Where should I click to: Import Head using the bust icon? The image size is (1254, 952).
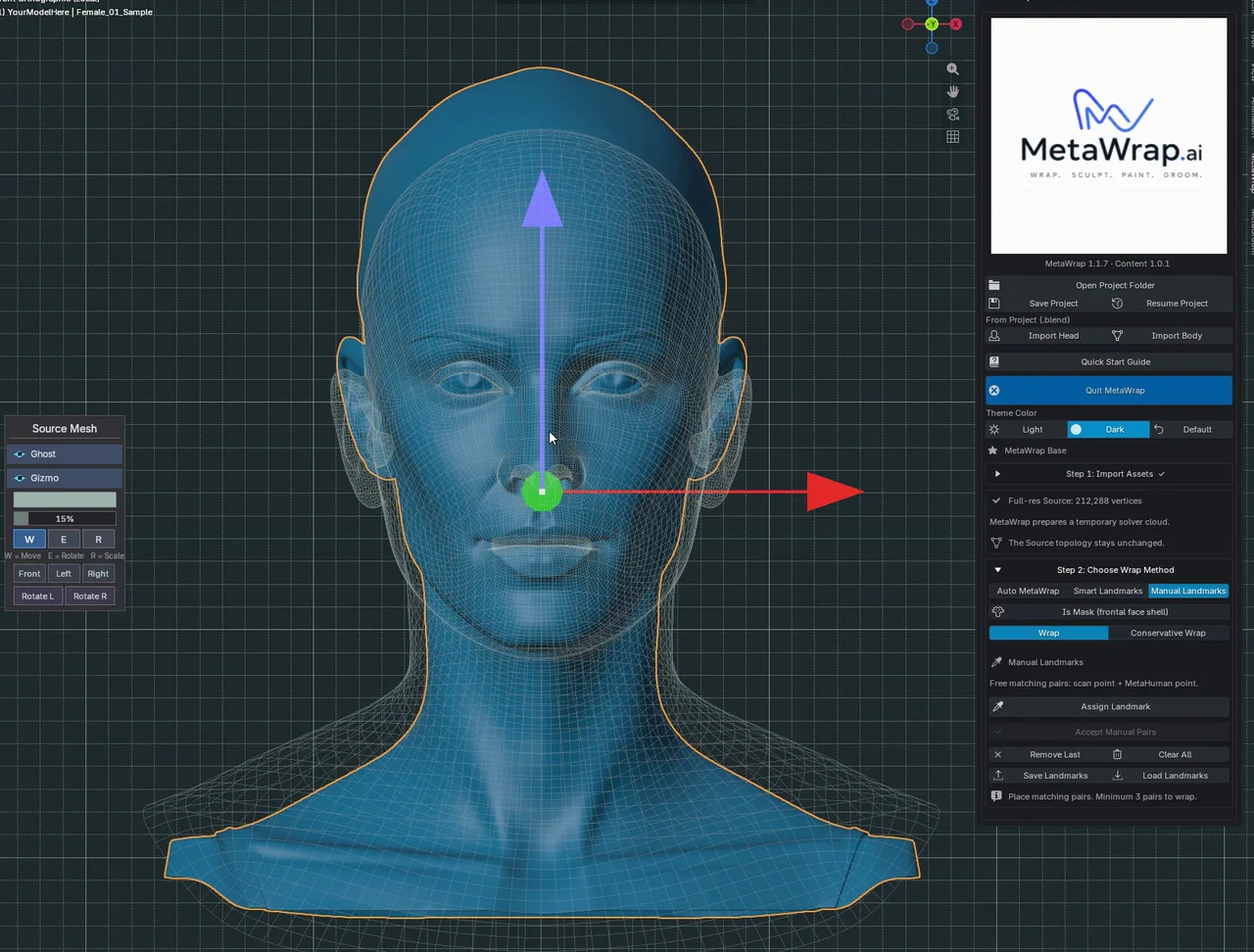[x=994, y=336]
